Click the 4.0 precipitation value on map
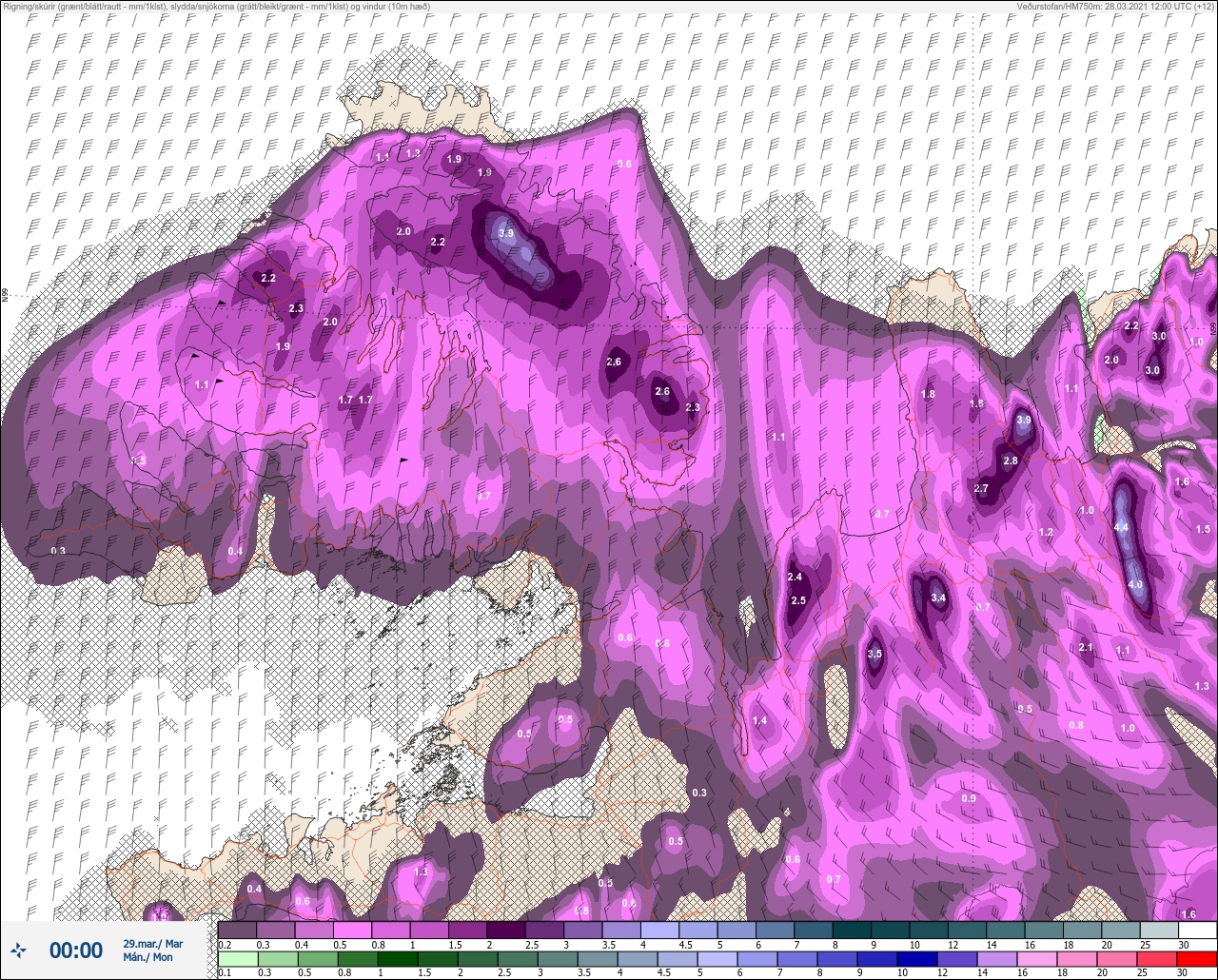1218x980 pixels. [x=1135, y=584]
